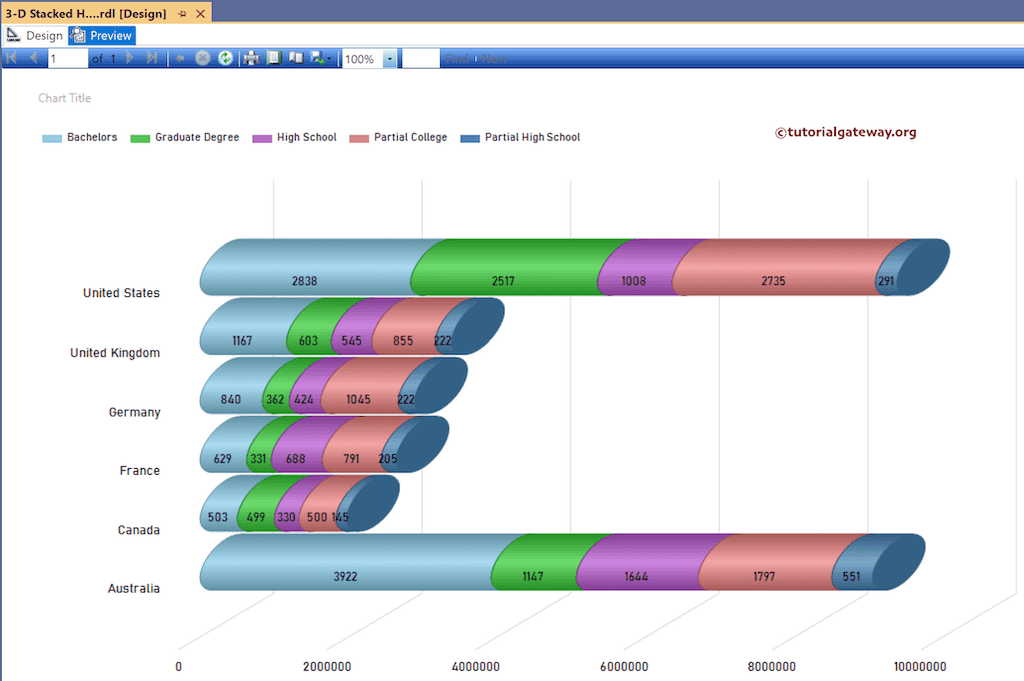Expand the previous page navigation control

pyautogui.click(x=34, y=57)
